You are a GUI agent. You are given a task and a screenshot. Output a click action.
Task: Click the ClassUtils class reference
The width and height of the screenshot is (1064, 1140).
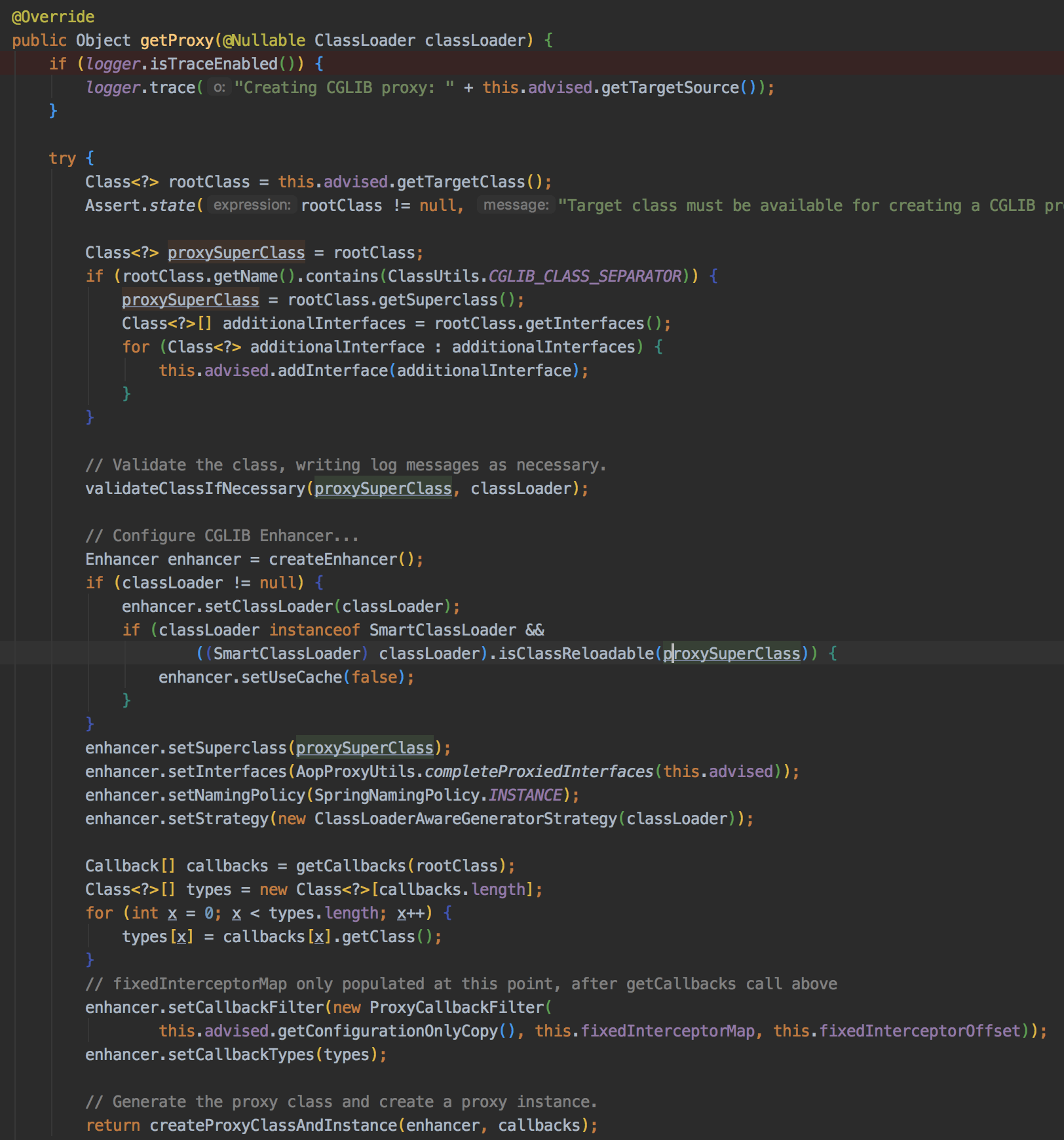pyautogui.click(x=433, y=276)
